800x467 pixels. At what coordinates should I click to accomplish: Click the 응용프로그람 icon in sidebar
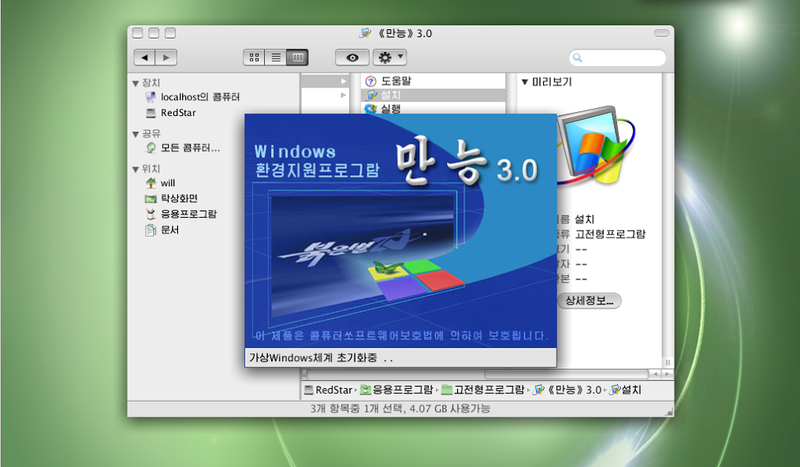151,214
